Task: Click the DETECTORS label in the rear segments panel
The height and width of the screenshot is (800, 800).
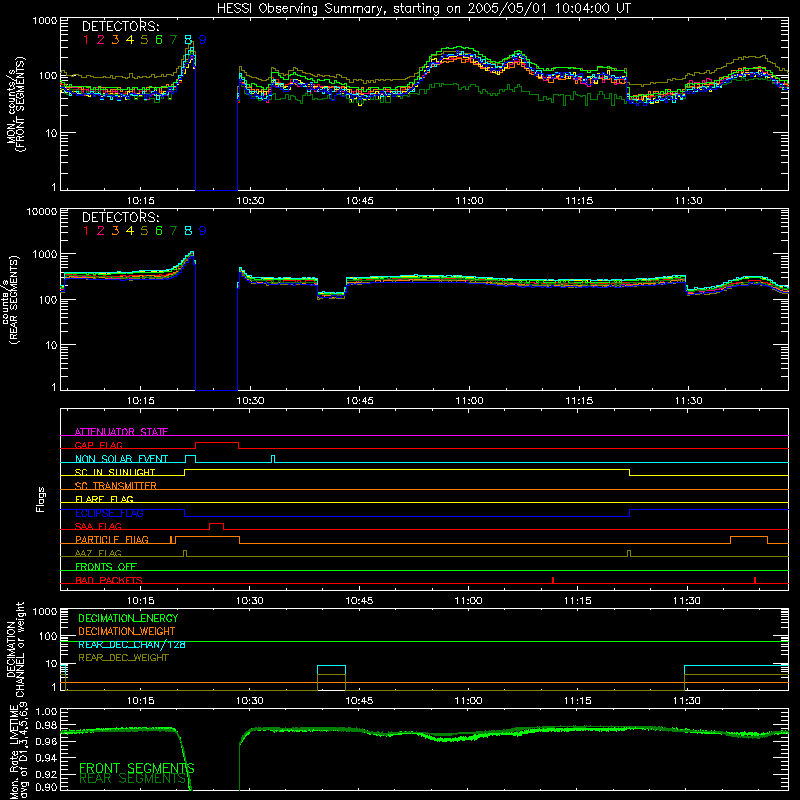Action: (121, 217)
